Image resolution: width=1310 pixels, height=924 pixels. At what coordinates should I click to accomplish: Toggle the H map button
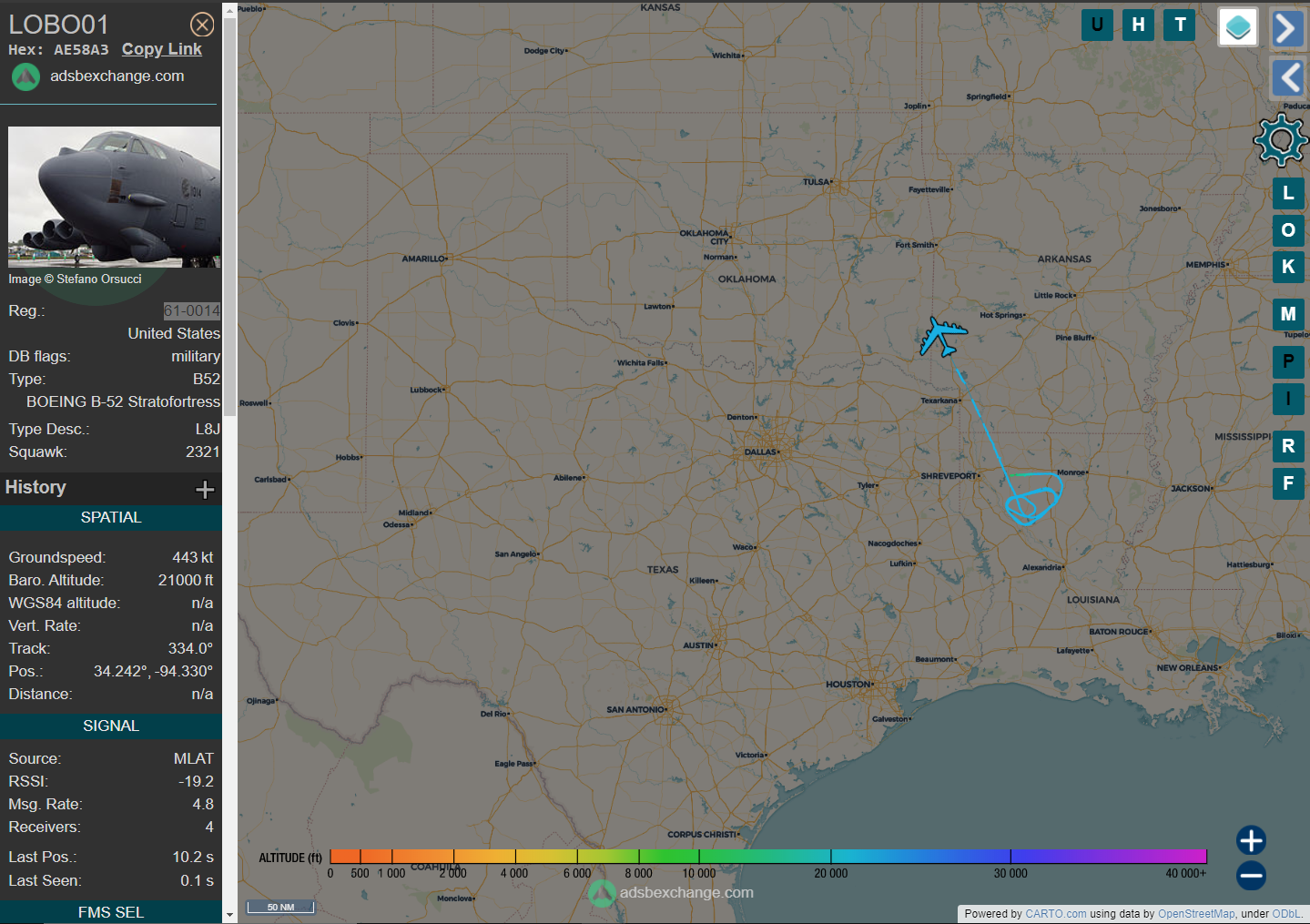(x=1138, y=25)
